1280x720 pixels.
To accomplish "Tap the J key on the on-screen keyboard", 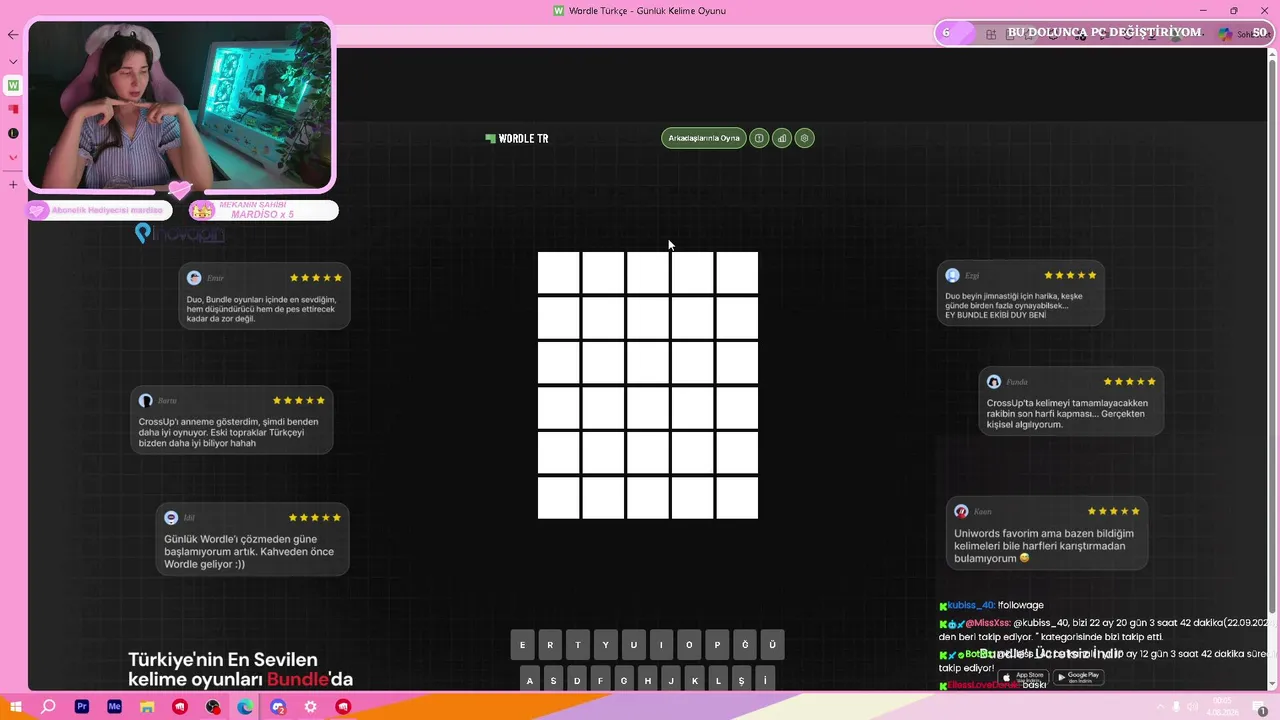I will pos(671,678).
